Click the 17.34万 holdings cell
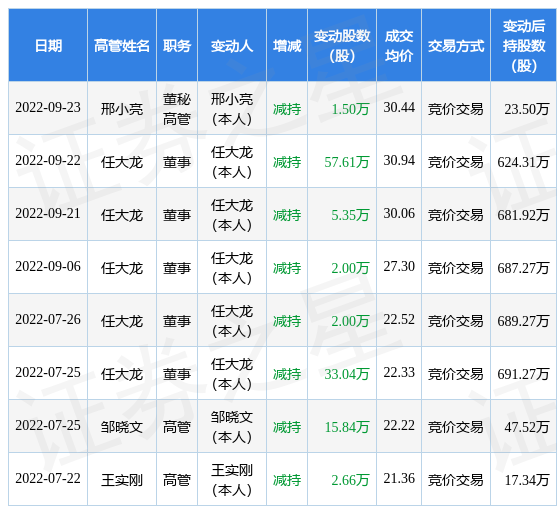Image resolution: width=557 pixels, height=514 pixels. click(527, 480)
